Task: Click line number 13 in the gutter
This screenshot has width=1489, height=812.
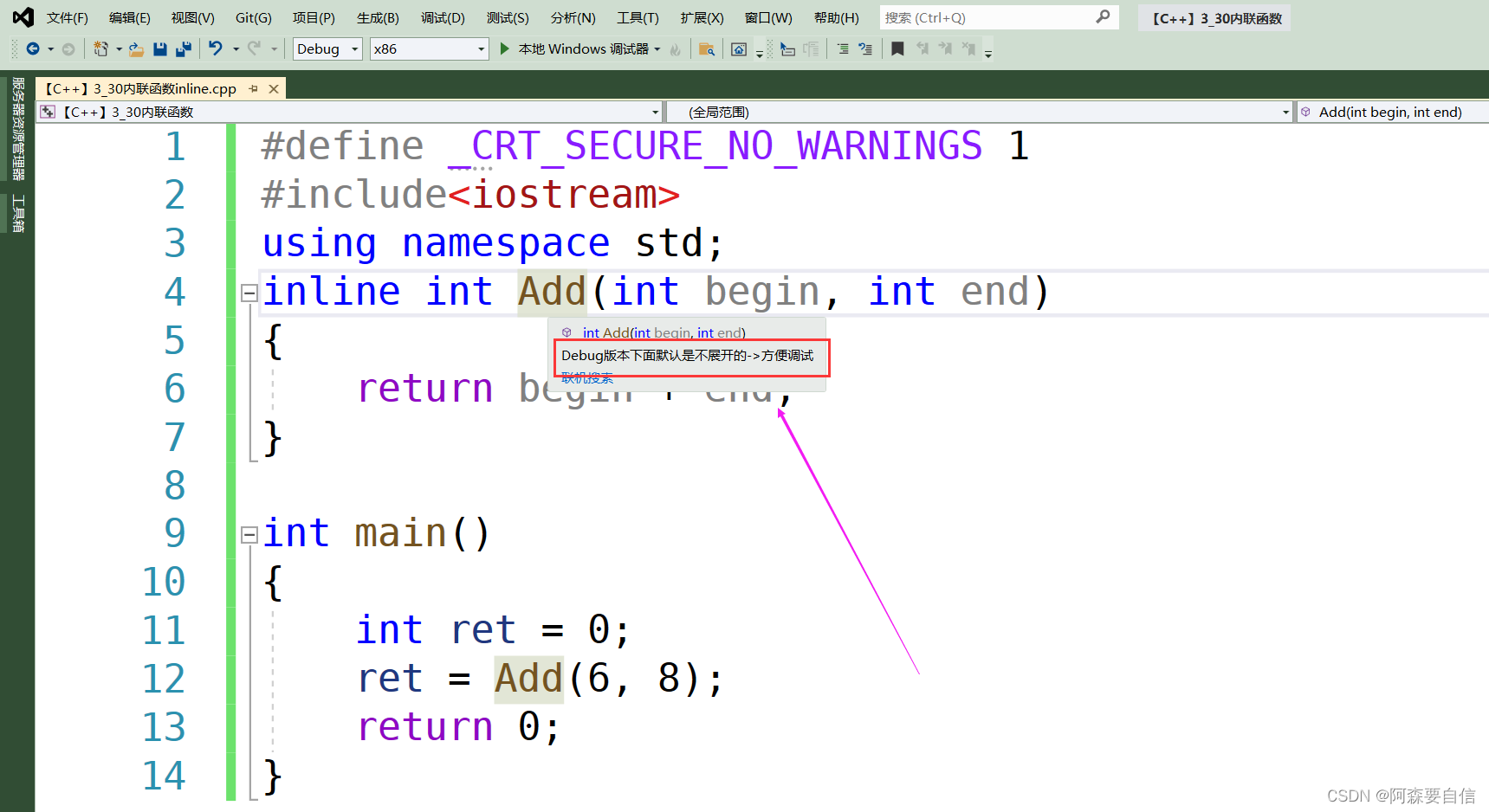Action: pos(164,727)
